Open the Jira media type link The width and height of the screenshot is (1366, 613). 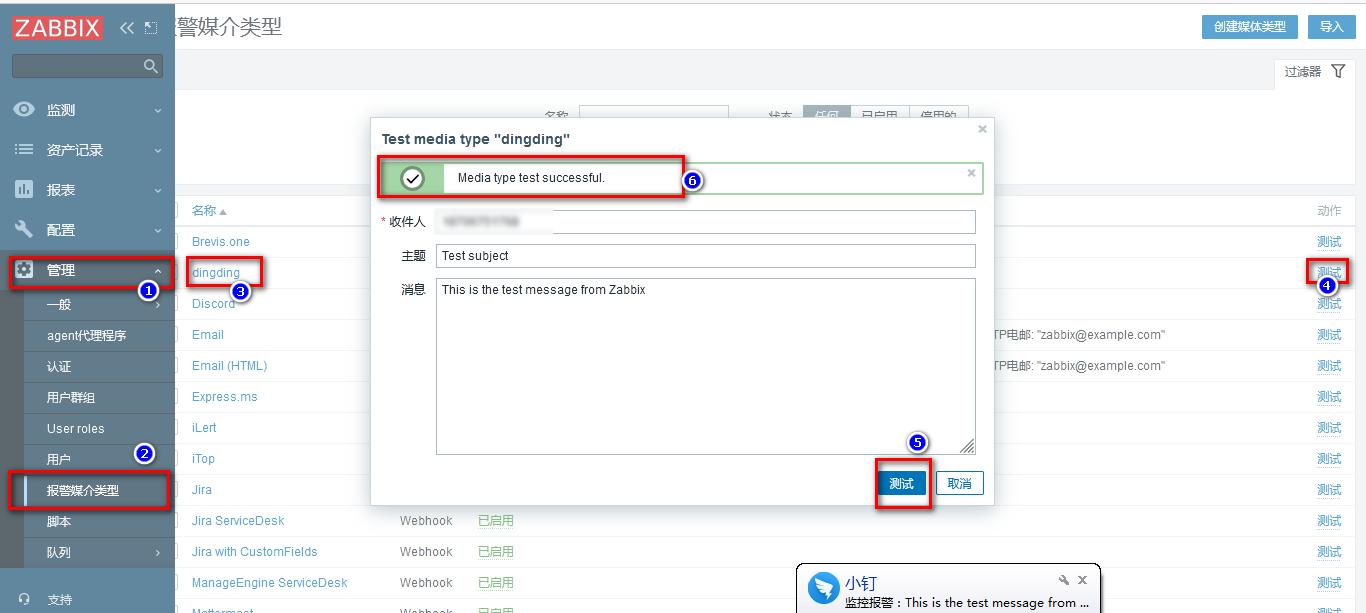pos(202,490)
